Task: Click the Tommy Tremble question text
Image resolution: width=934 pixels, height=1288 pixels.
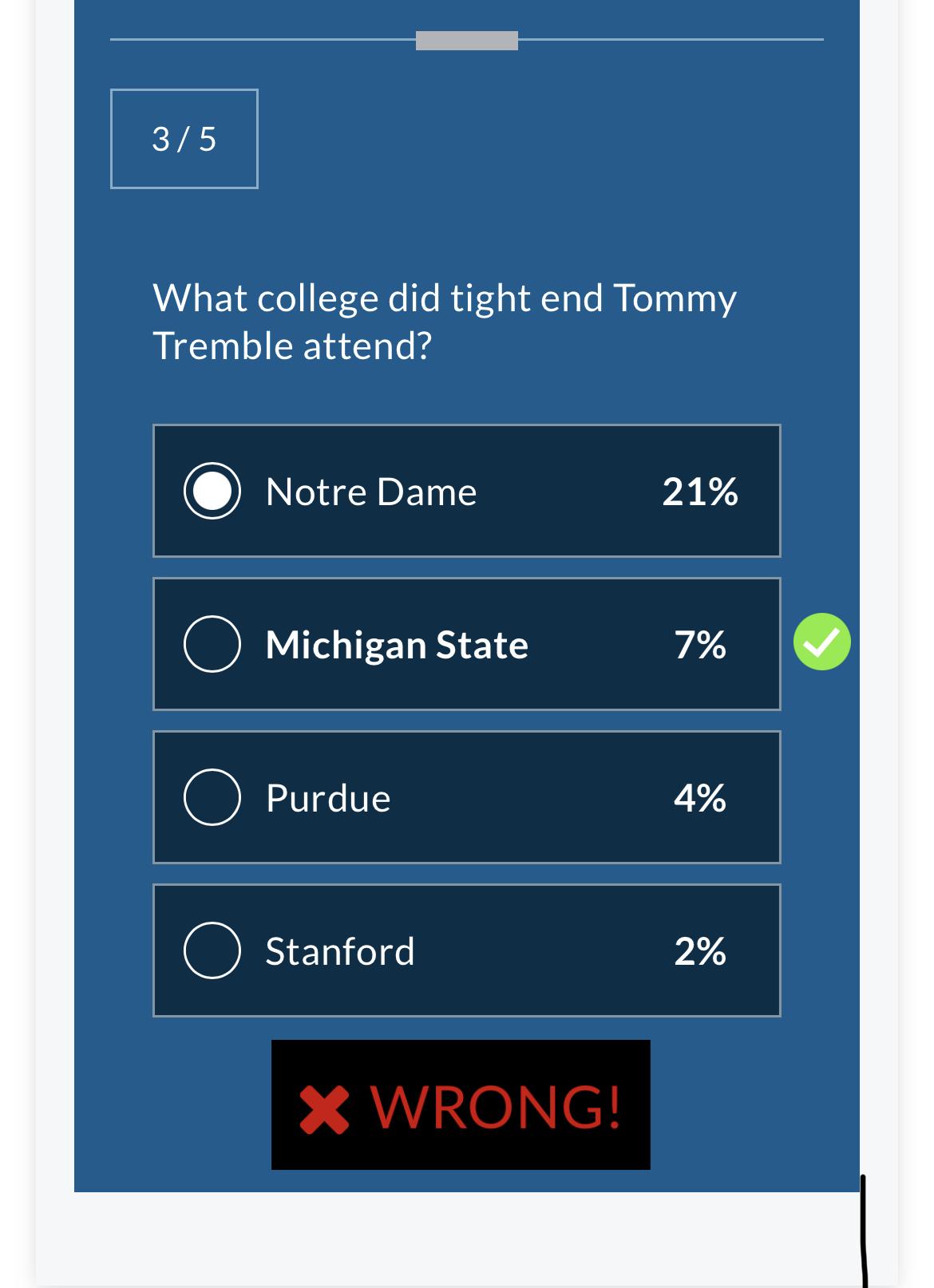Action: point(444,322)
